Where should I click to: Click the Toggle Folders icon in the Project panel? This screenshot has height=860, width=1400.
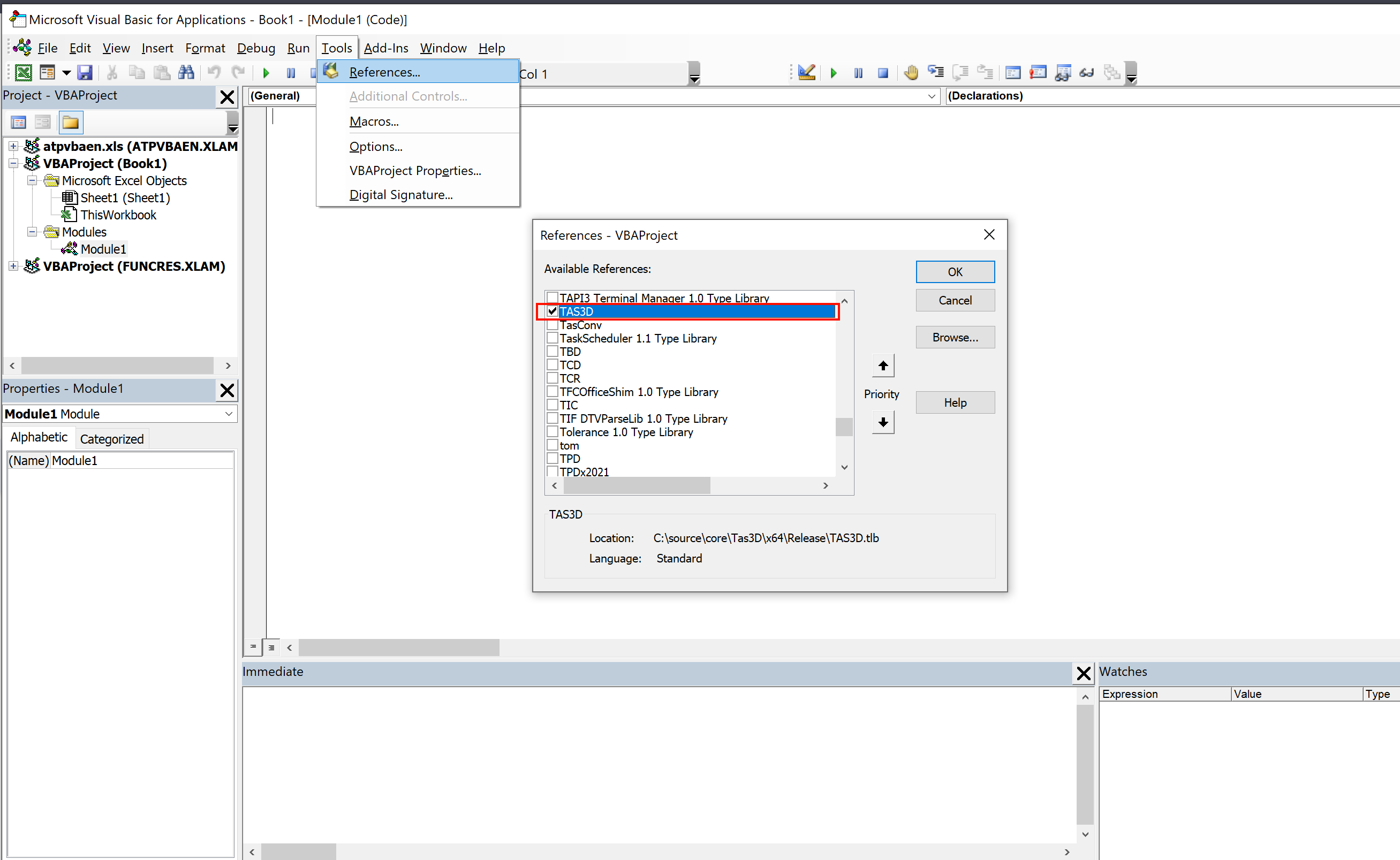pos(71,123)
